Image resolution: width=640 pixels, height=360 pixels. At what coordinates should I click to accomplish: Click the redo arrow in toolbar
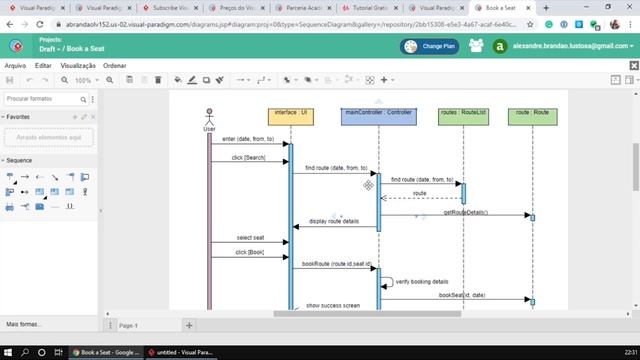45,80
